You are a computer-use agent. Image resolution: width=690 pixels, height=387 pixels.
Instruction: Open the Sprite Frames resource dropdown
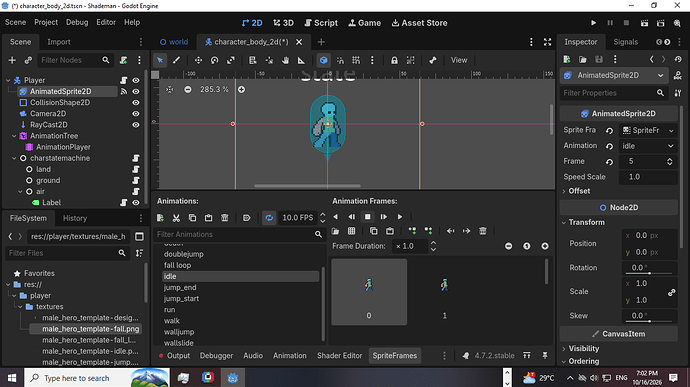coord(671,130)
